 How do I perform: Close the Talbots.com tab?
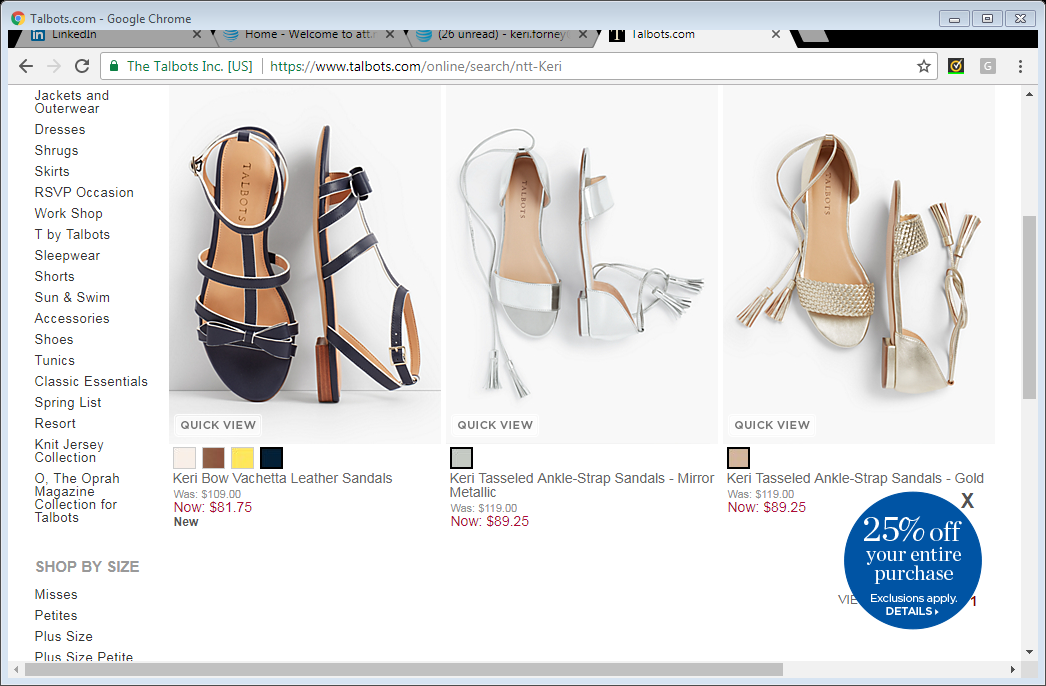click(776, 35)
